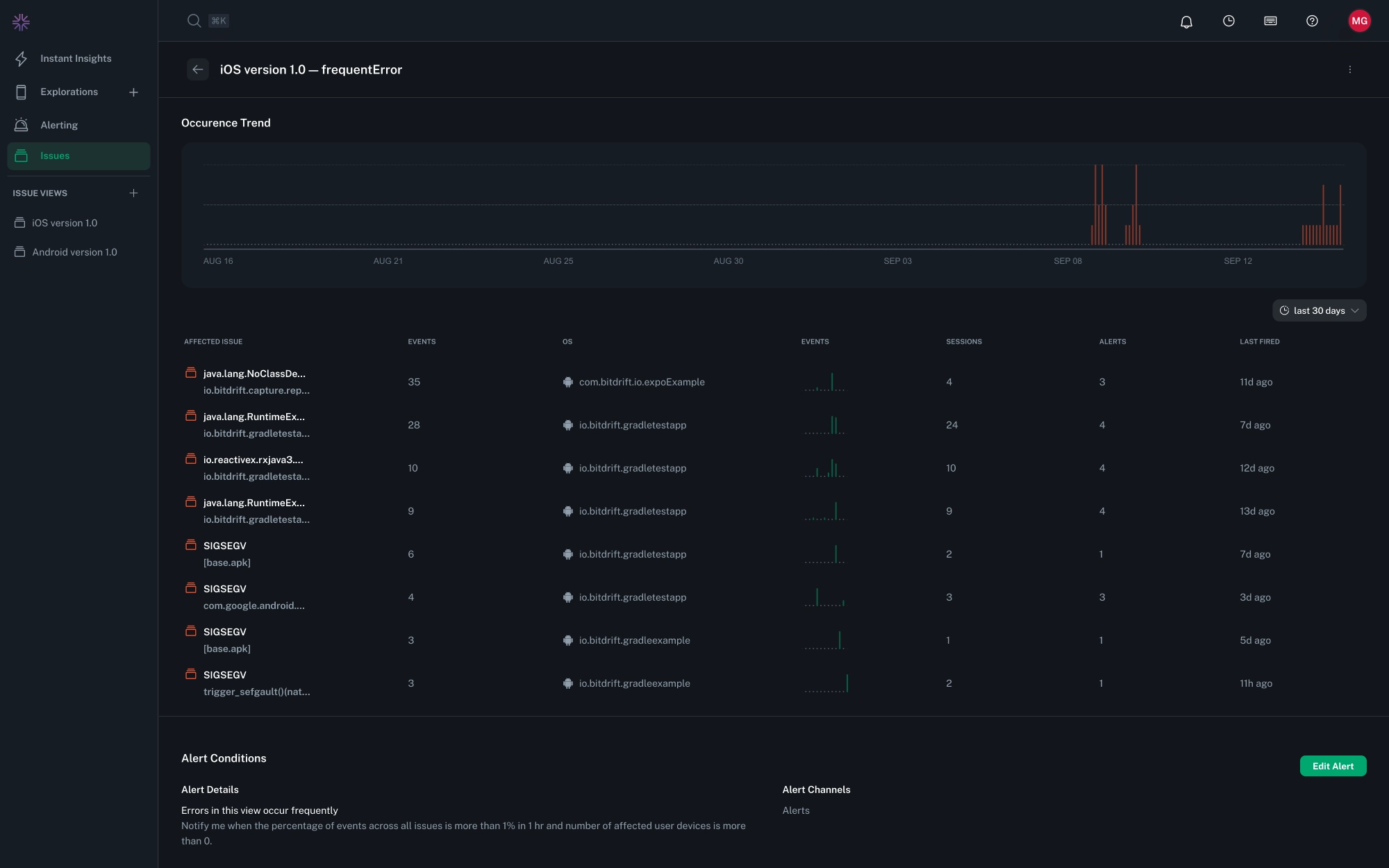Viewport: 1389px width, 868px height.
Task: Click the notifications bell icon
Action: 1186,22
